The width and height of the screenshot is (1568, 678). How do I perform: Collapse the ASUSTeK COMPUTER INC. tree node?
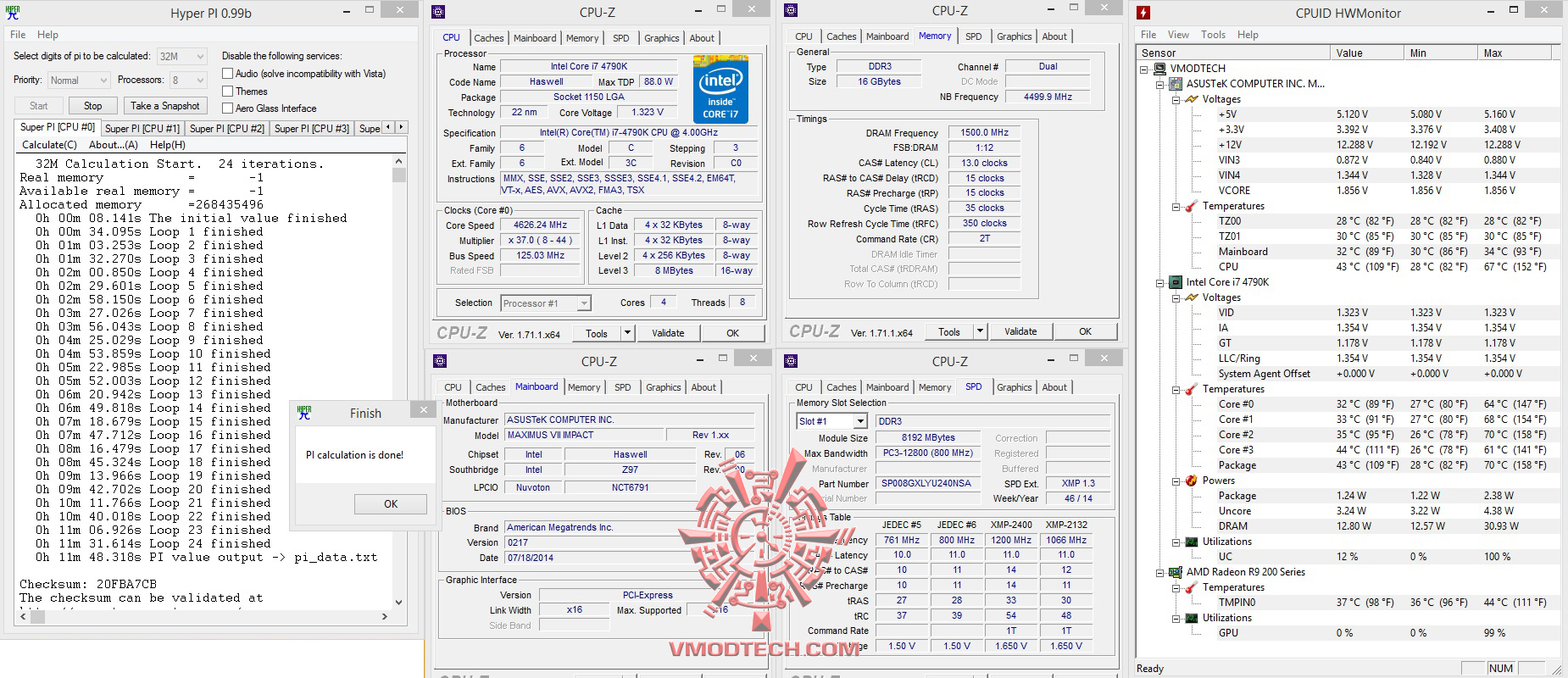coord(1160,84)
